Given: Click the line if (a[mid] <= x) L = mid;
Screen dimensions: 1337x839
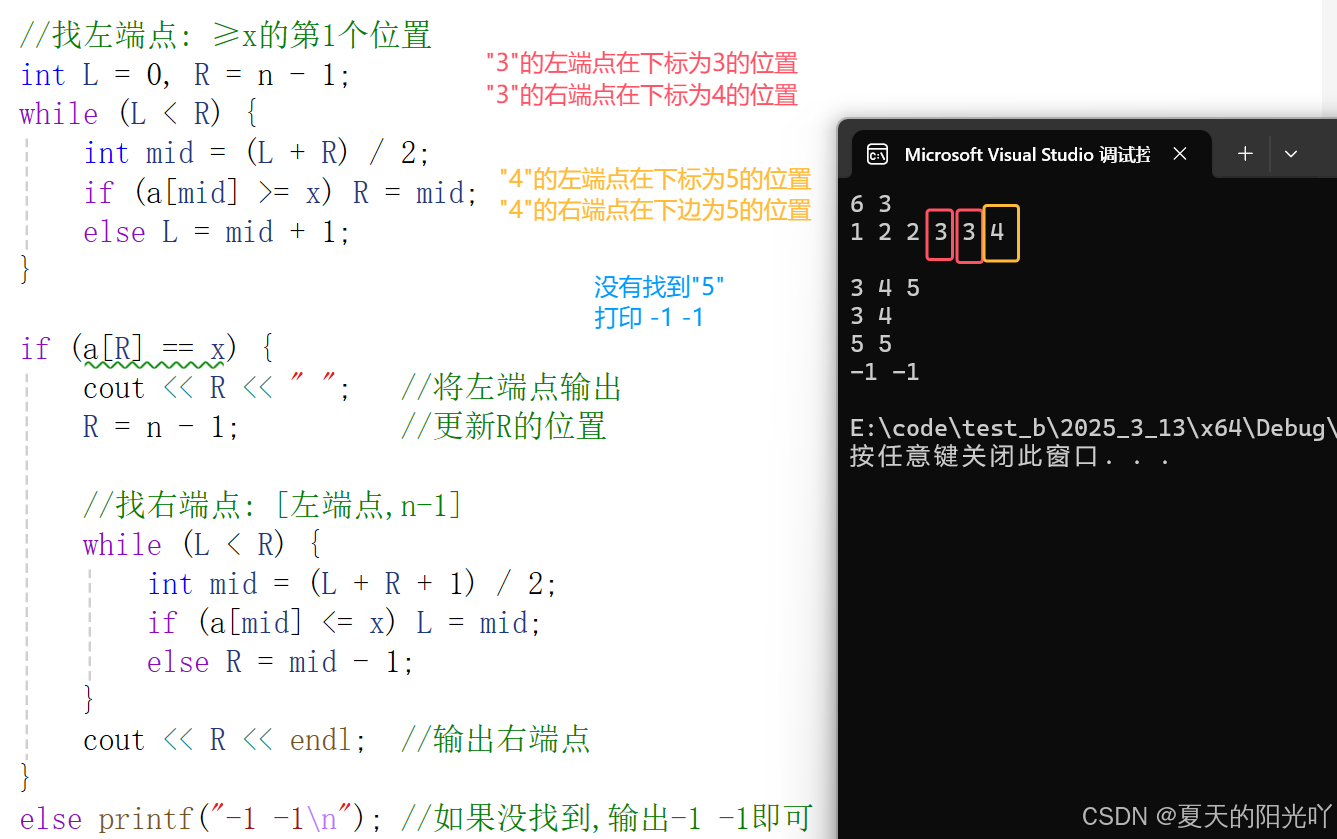Looking at the screenshot, I should (344, 623).
